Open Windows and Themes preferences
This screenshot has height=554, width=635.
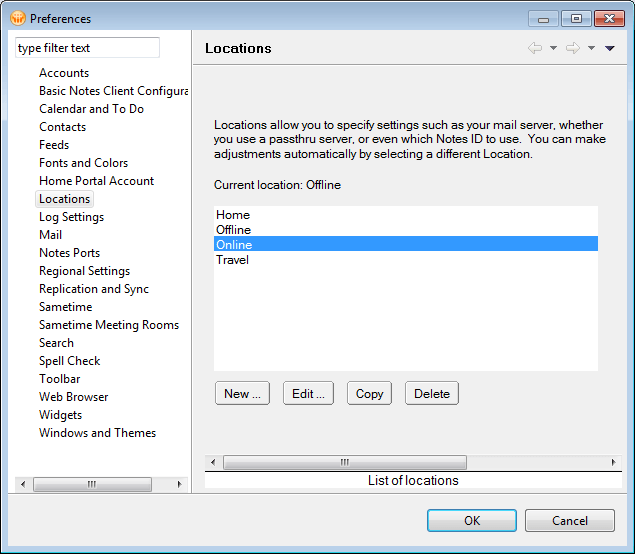point(97,433)
